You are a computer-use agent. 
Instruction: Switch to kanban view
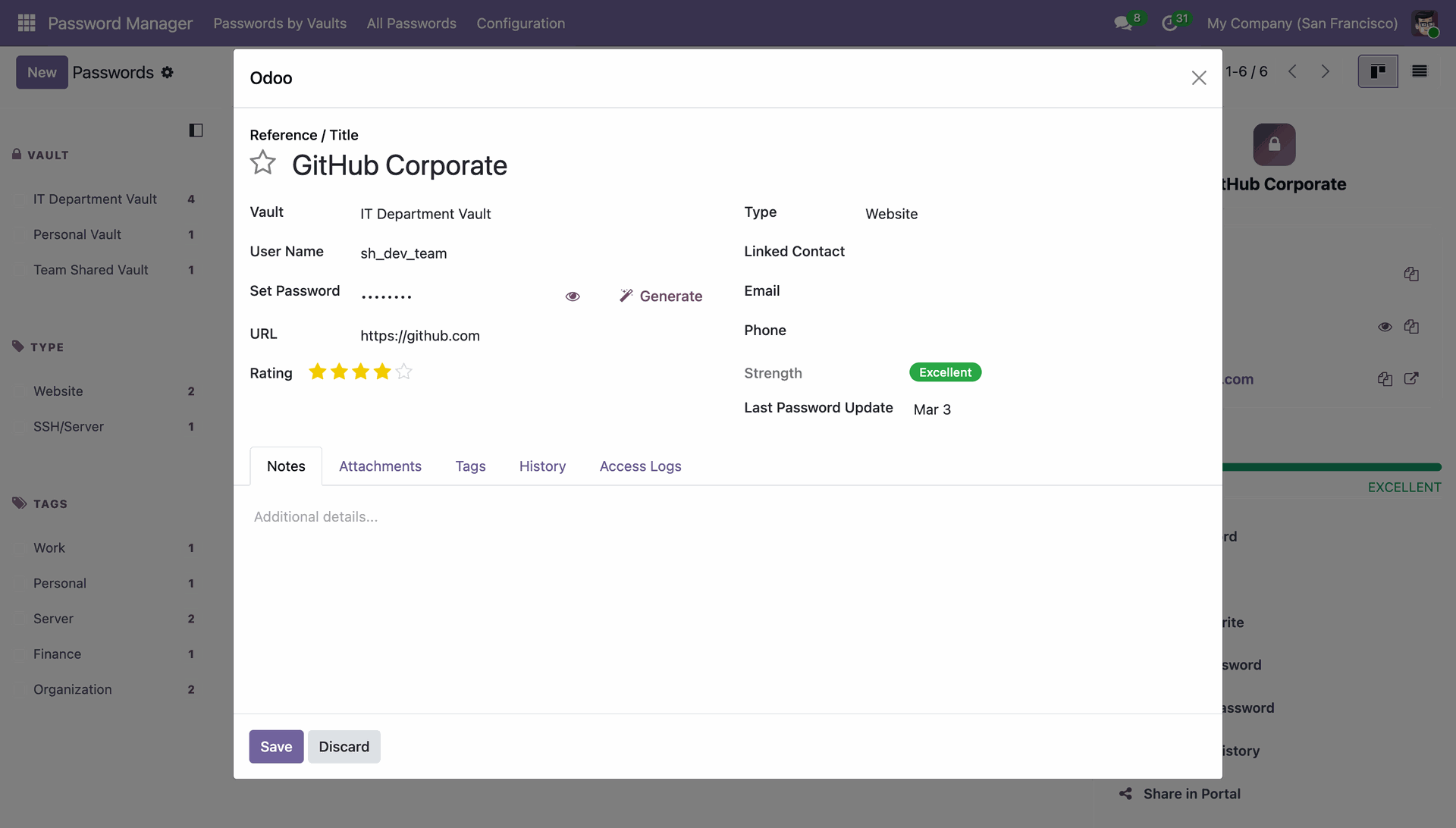click(1378, 71)
